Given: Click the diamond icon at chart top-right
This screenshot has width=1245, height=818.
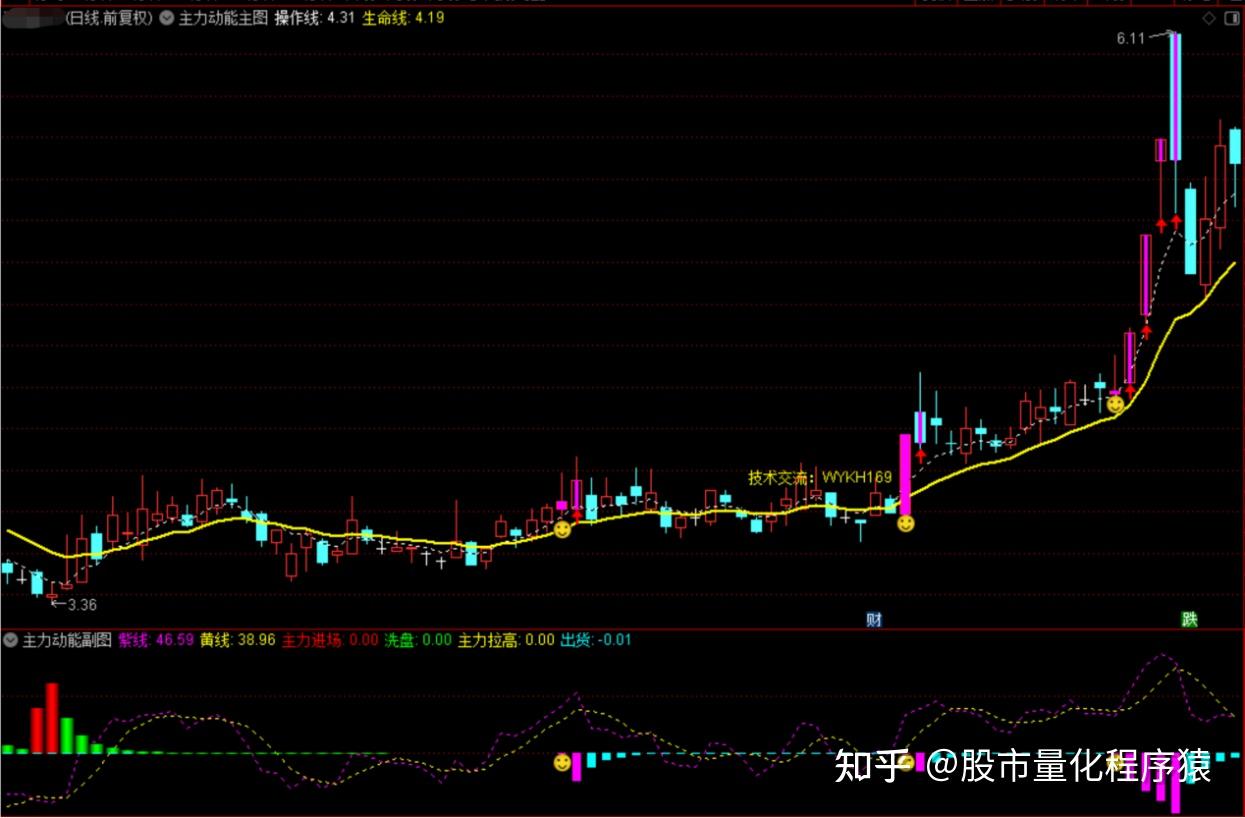Looking at the screenshot, I should 1209,18.
